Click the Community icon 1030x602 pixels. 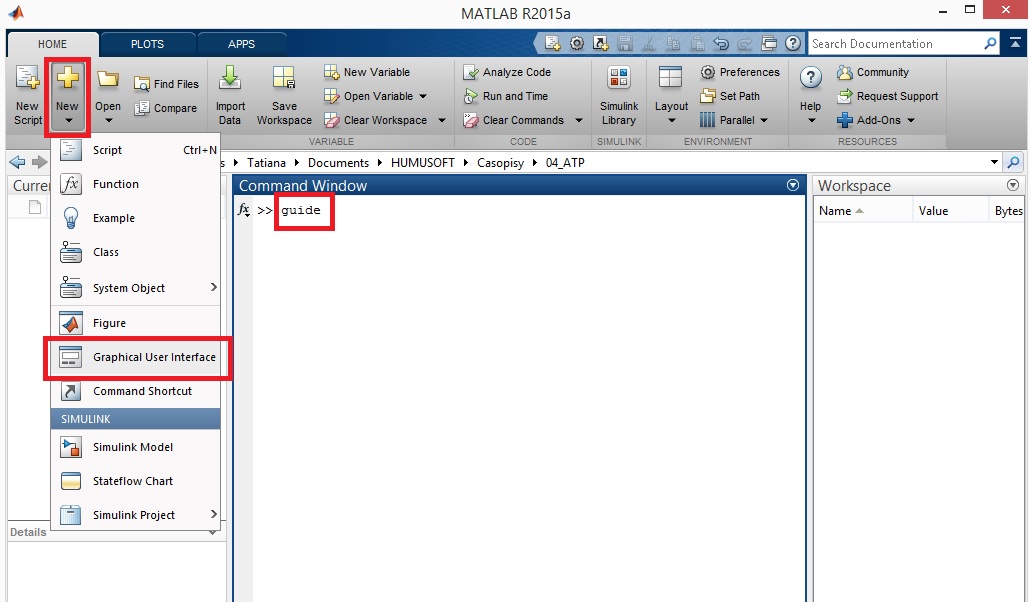[845, 72]
